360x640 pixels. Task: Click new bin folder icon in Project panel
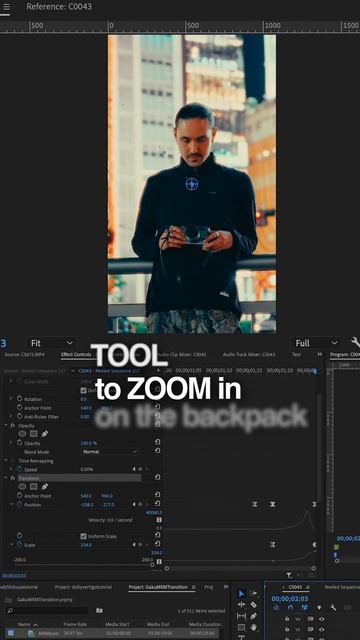99,611
